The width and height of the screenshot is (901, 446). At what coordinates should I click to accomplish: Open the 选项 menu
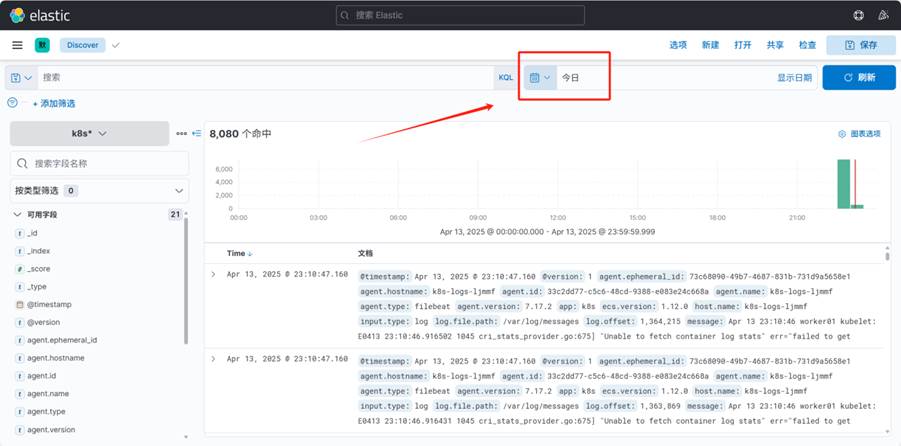678,45
